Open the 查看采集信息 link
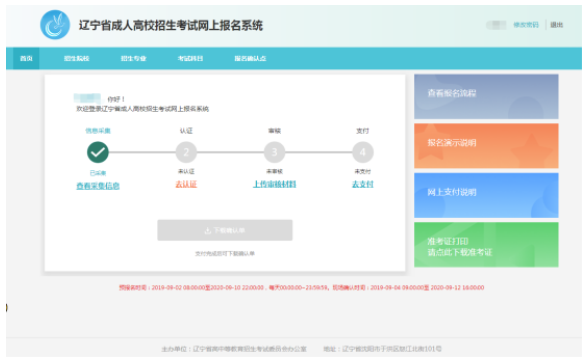This screenshot has width=587, height=360. tap(98, 186)
